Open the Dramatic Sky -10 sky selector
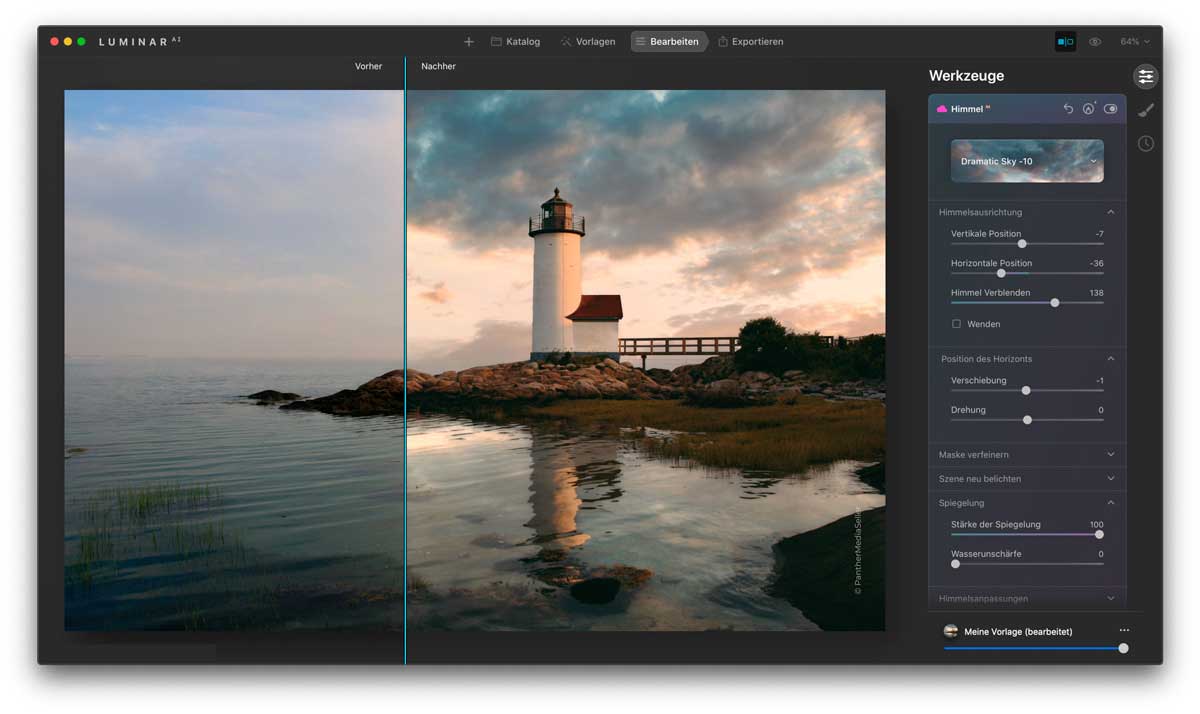 [x=1027, y=161]
